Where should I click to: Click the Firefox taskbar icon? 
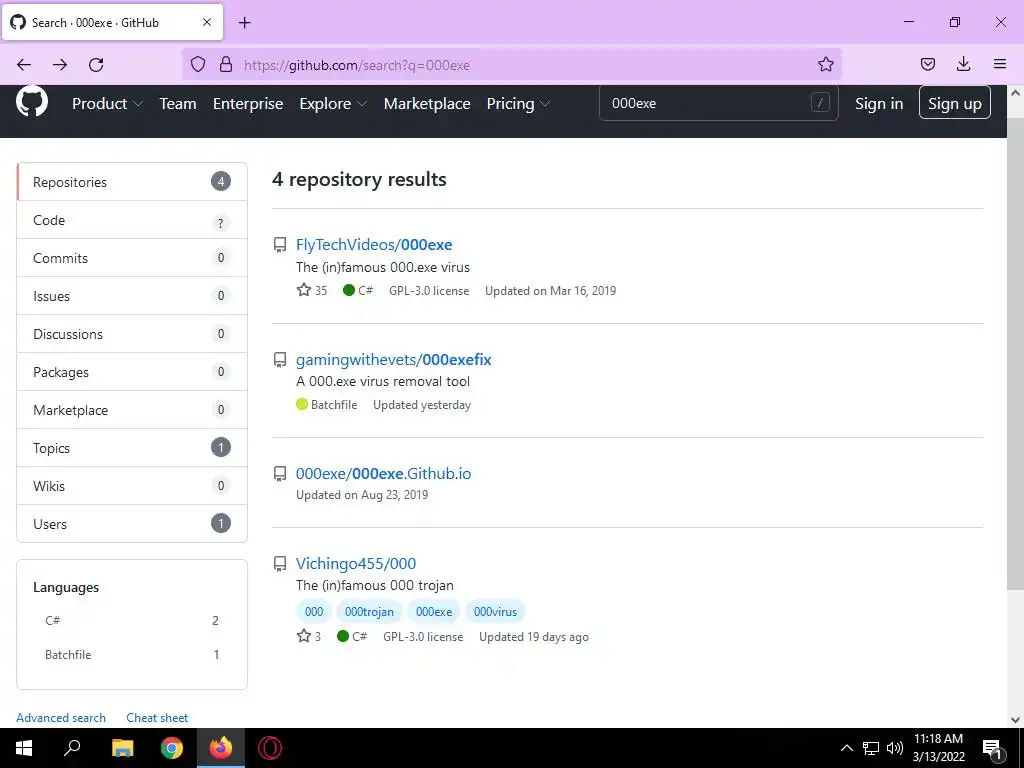(221, 748)
